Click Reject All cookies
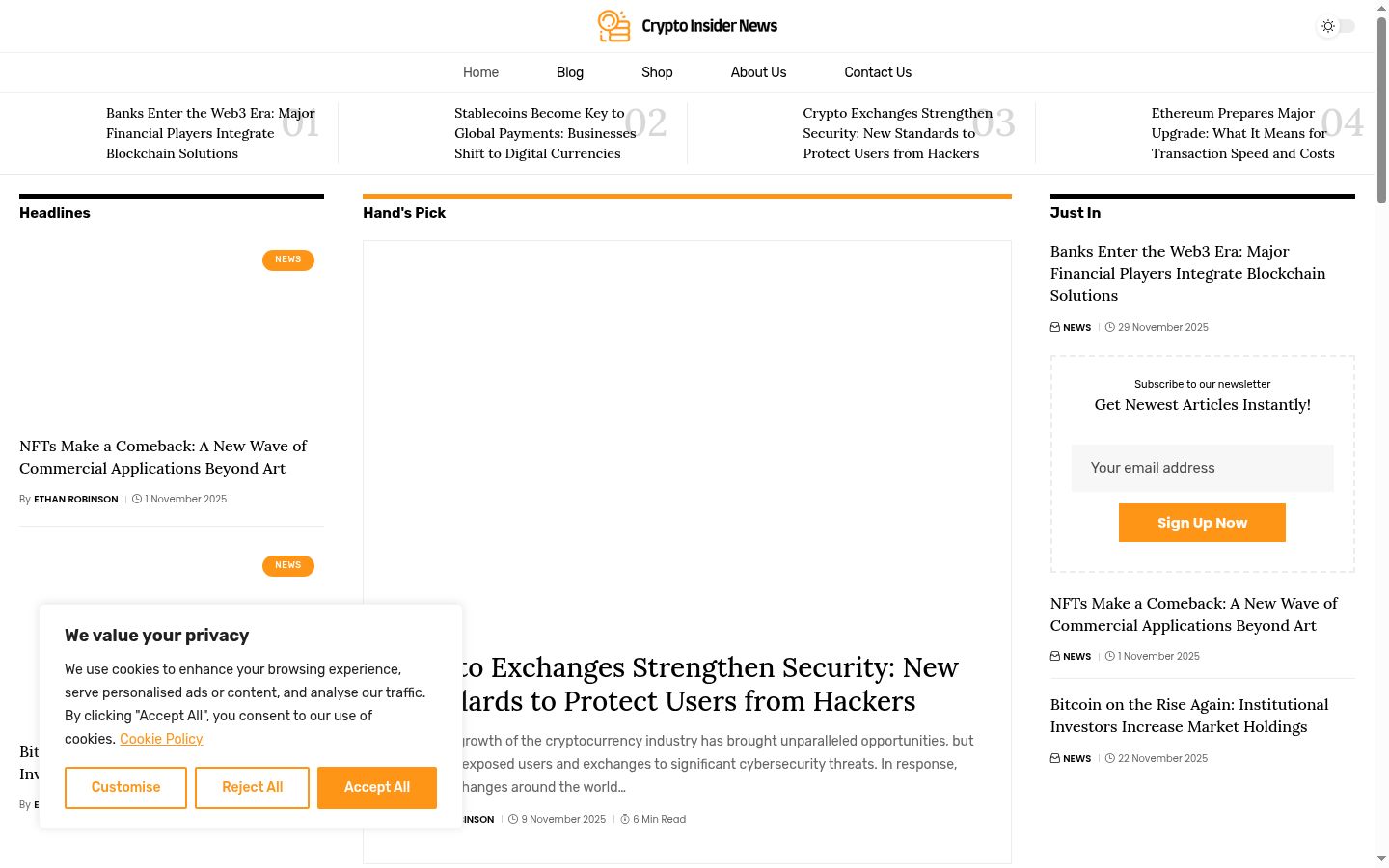The image size is (1389, 868). (252, 788)
